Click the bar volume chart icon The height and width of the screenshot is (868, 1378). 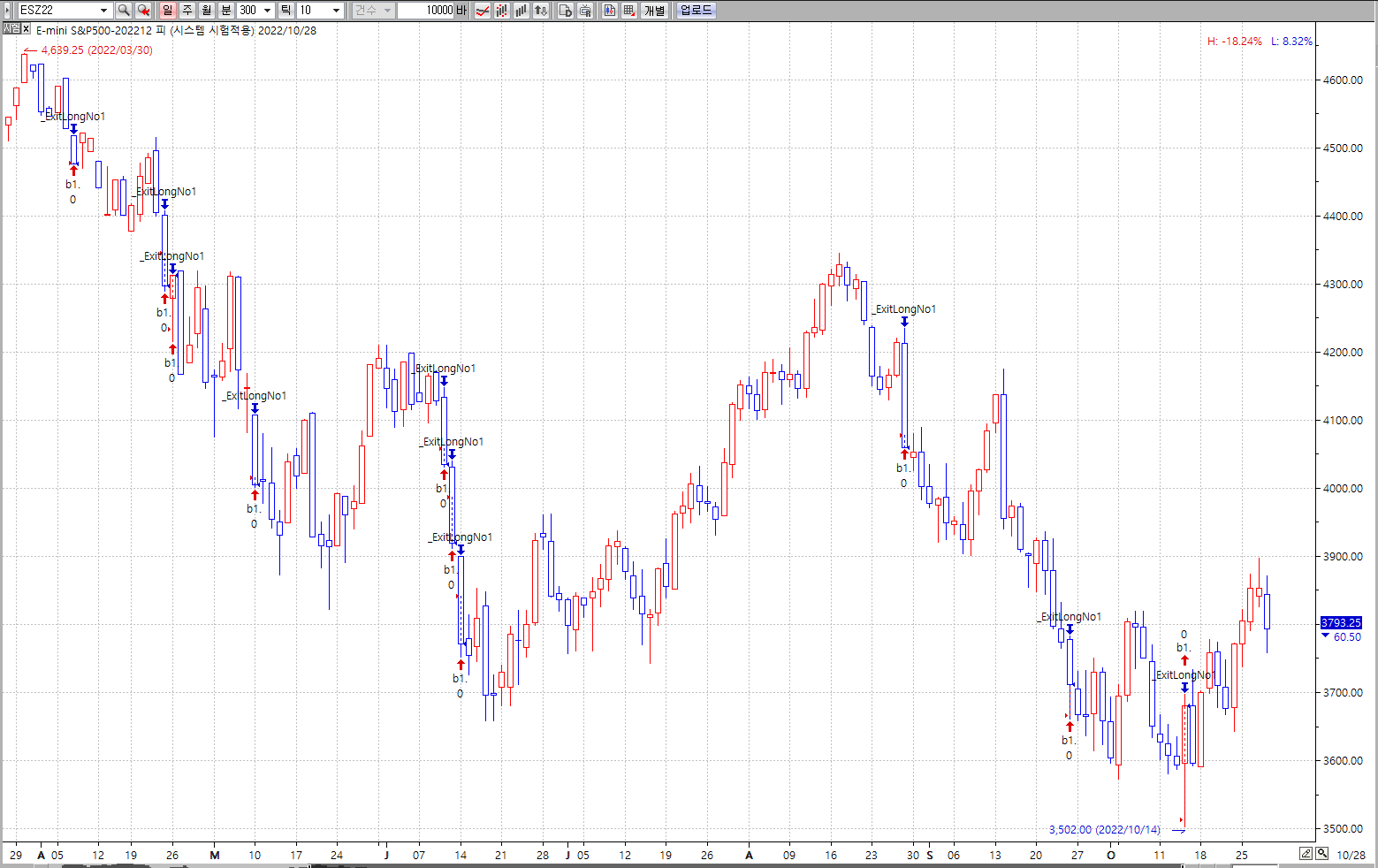[522, 11]
